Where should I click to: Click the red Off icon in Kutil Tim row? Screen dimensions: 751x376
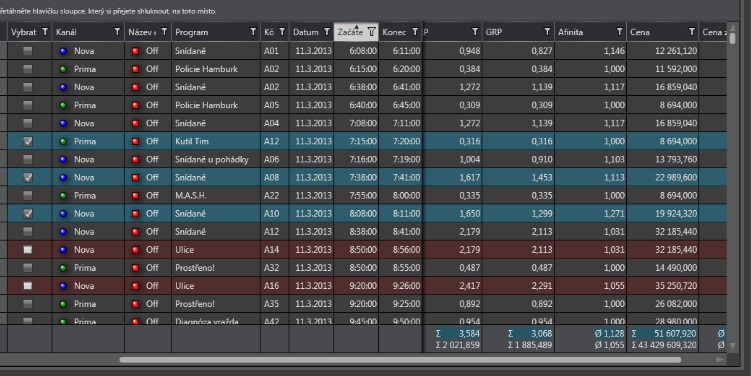pyautogui.click(x=136, y=141)
